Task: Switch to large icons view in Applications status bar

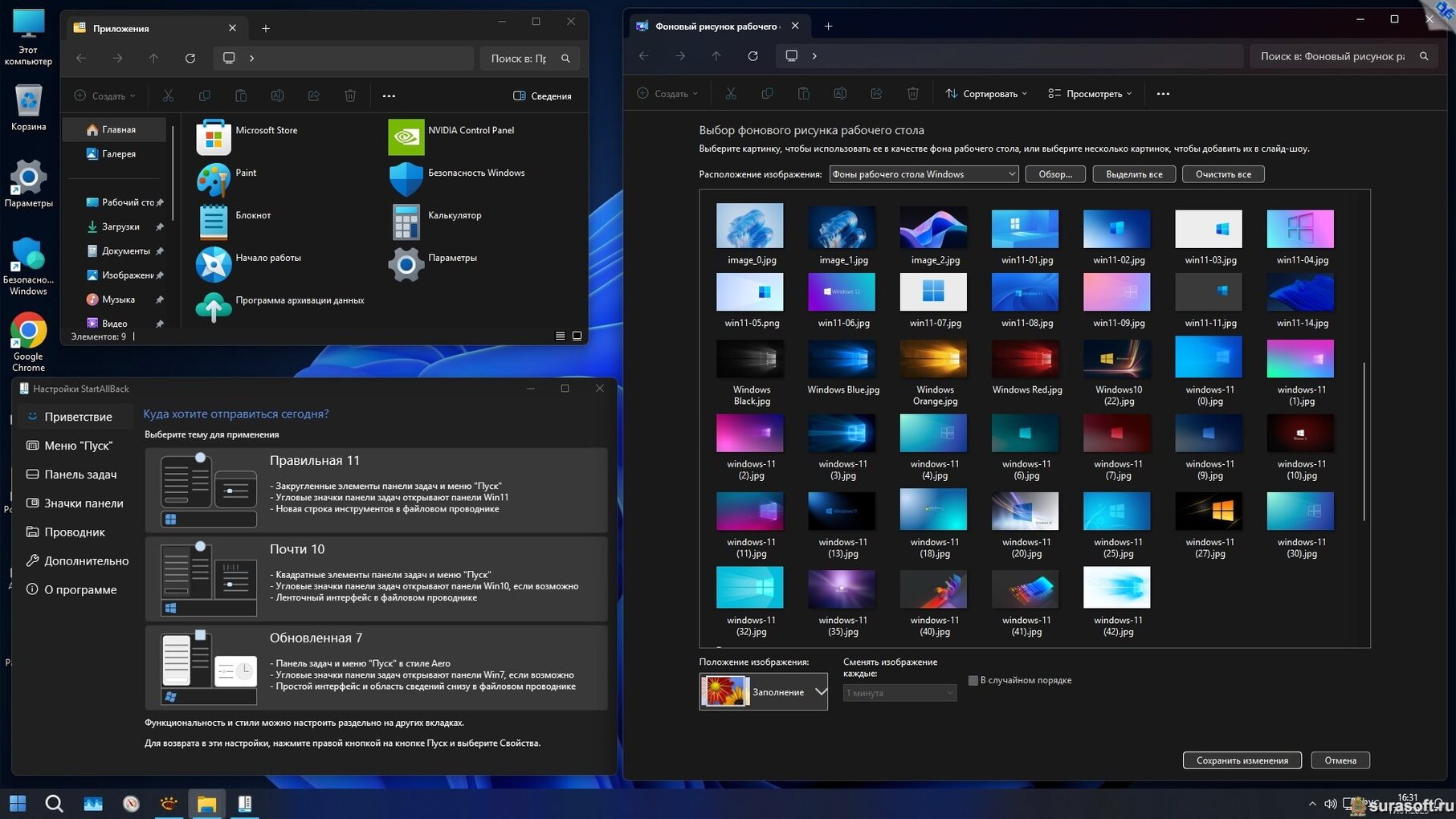Action: click(x=577, y=336)
